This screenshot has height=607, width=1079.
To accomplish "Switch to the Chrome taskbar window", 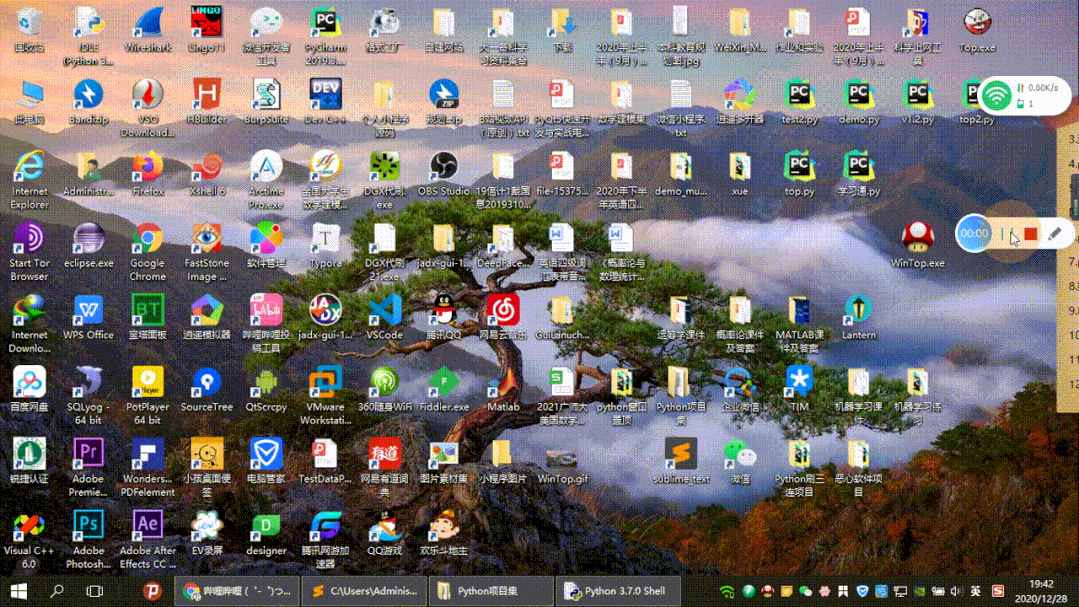I will coord(236,590).
